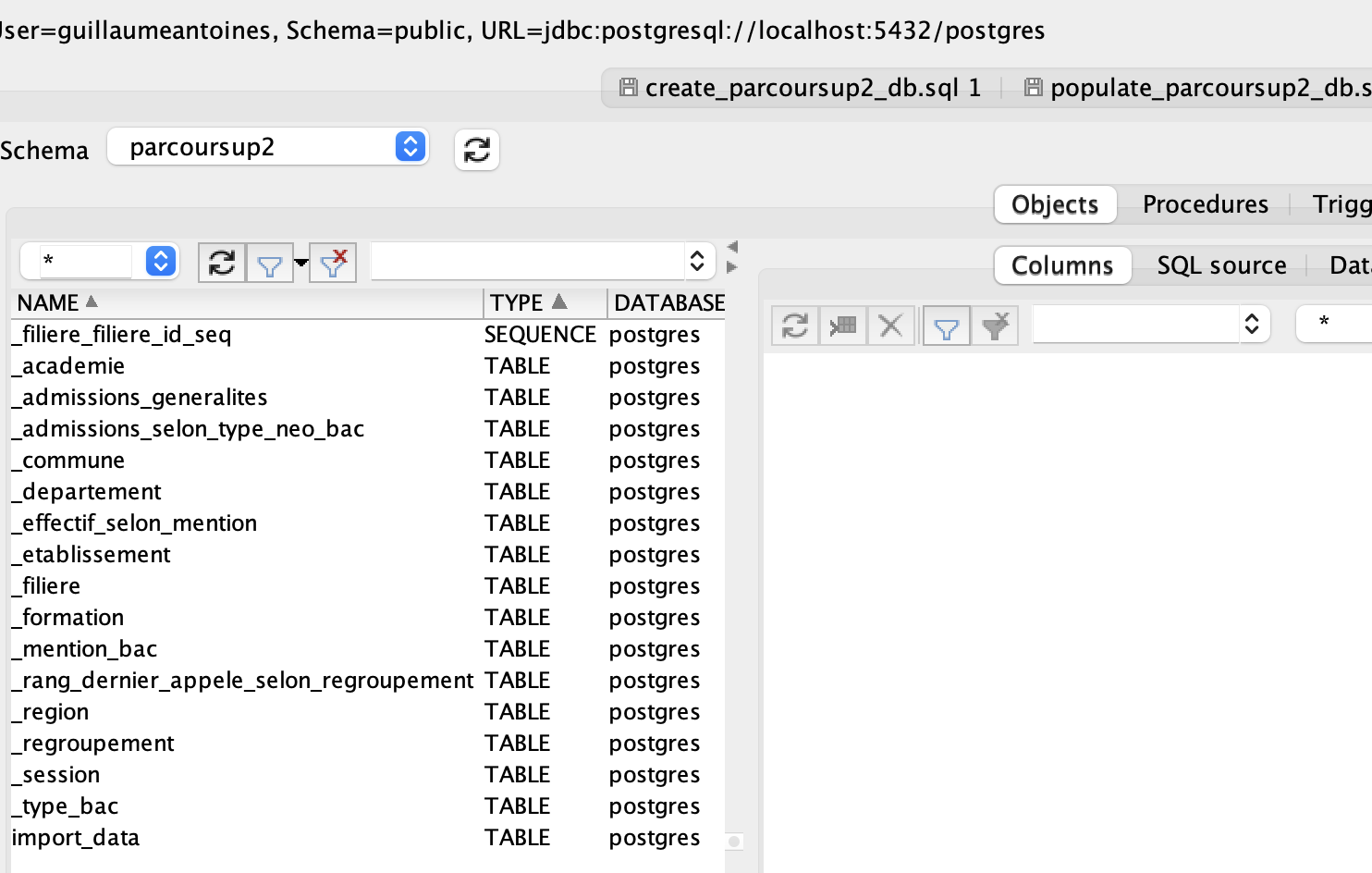
Task: Select the _session table row
Action: 368,775
